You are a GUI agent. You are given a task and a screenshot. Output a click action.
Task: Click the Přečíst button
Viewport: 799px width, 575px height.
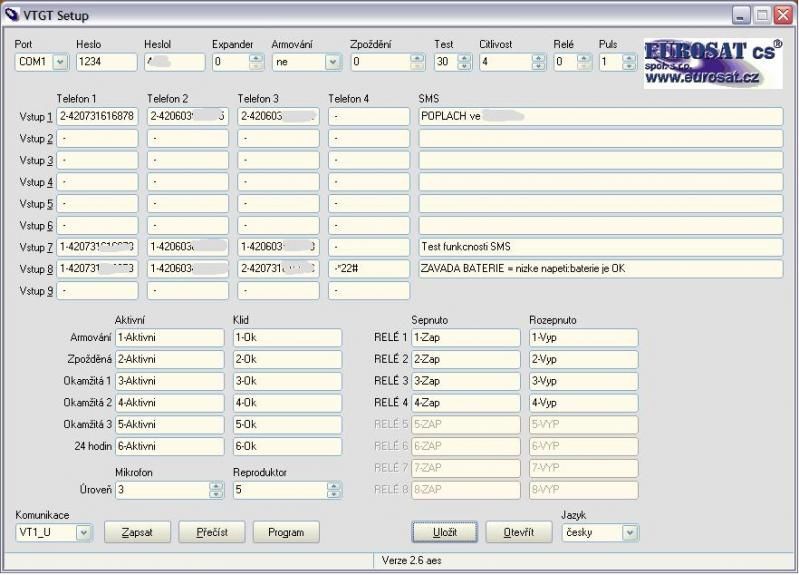[x=211, y=532]
